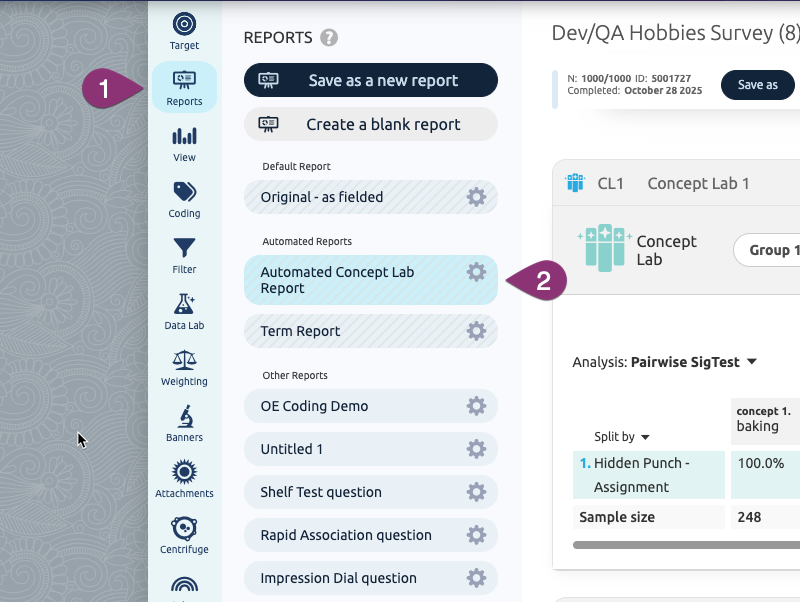The image size is (800, 602).
Task: Expand the Split by dropdown
Action: 622,437
